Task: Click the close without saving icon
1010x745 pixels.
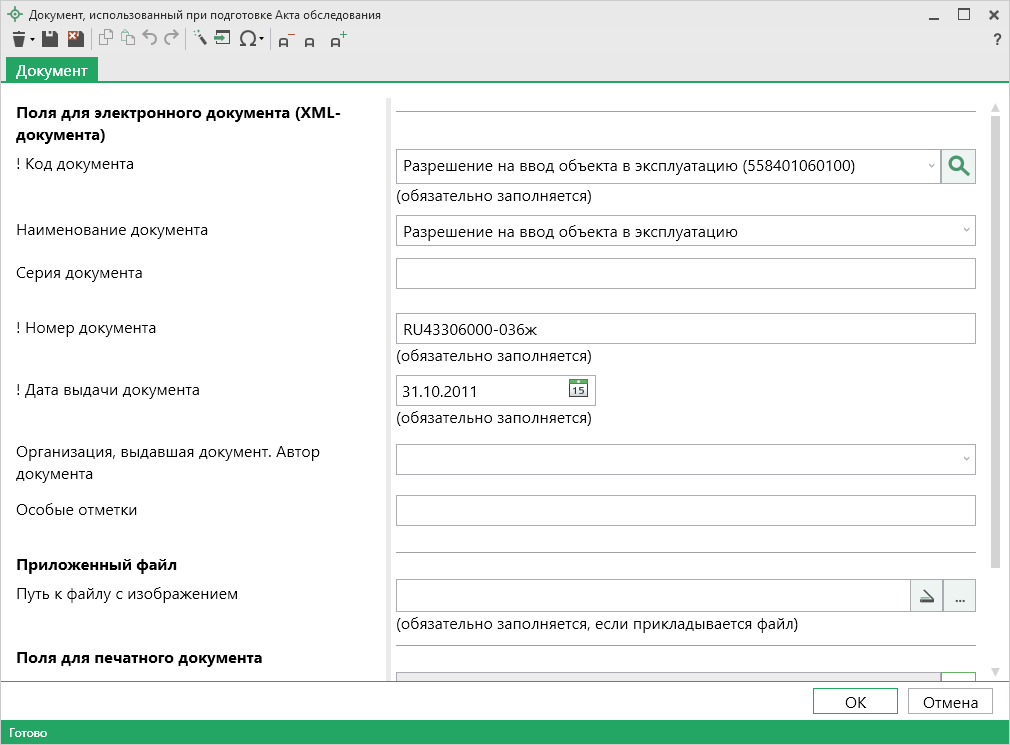Action: coord(75,39)
